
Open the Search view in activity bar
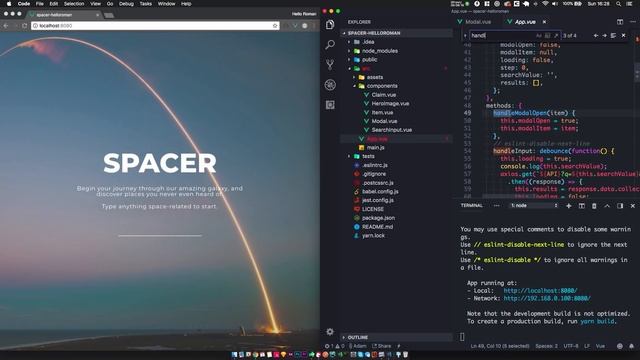330,44
